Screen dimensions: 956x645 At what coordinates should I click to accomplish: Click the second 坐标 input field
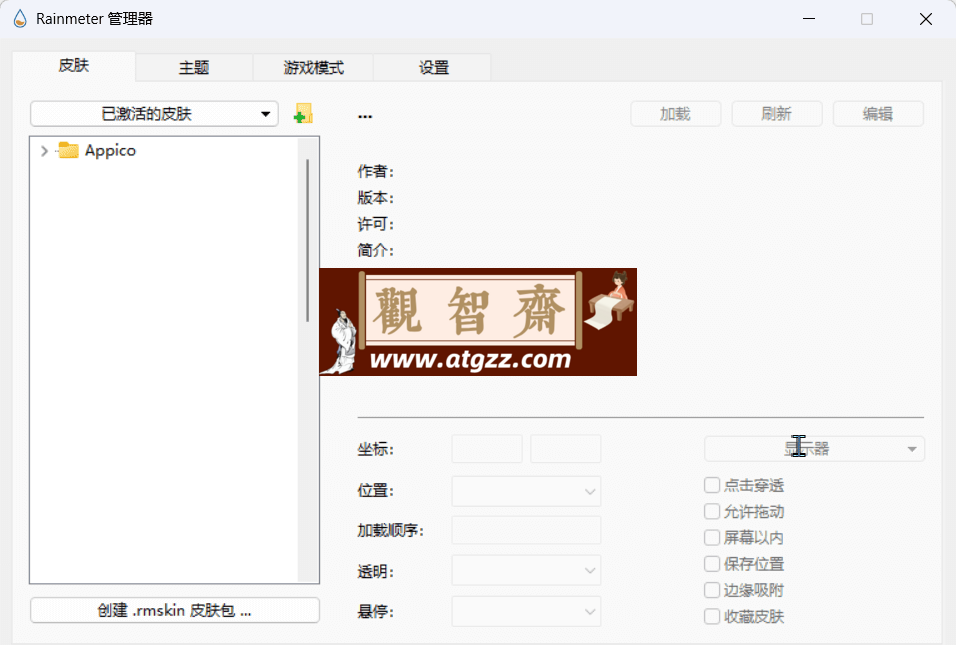coord(566,449)
